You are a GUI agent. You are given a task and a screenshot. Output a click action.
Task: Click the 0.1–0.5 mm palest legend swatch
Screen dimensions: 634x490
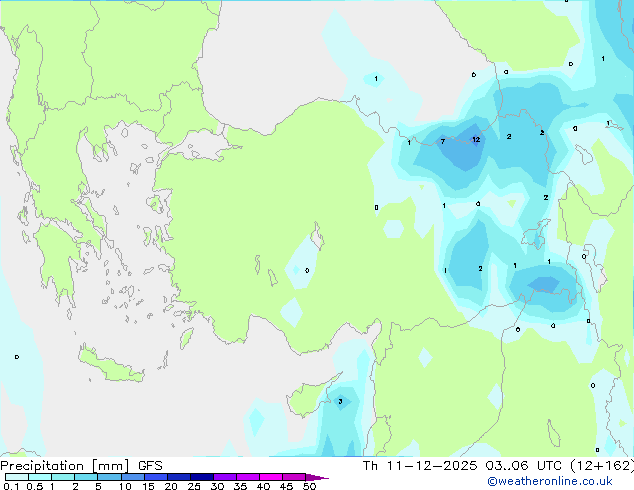point(17,477)
